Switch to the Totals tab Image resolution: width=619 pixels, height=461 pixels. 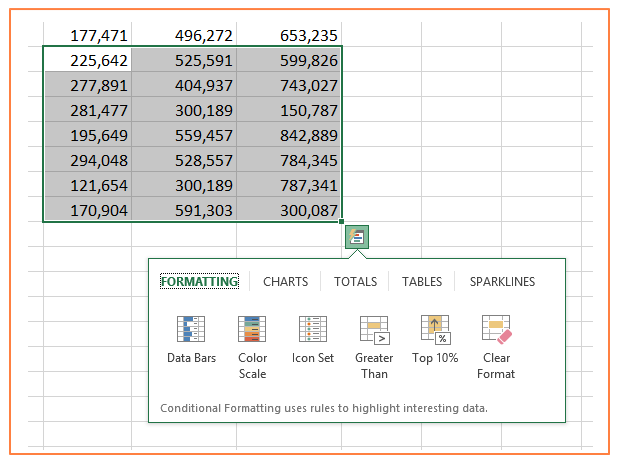355,282
